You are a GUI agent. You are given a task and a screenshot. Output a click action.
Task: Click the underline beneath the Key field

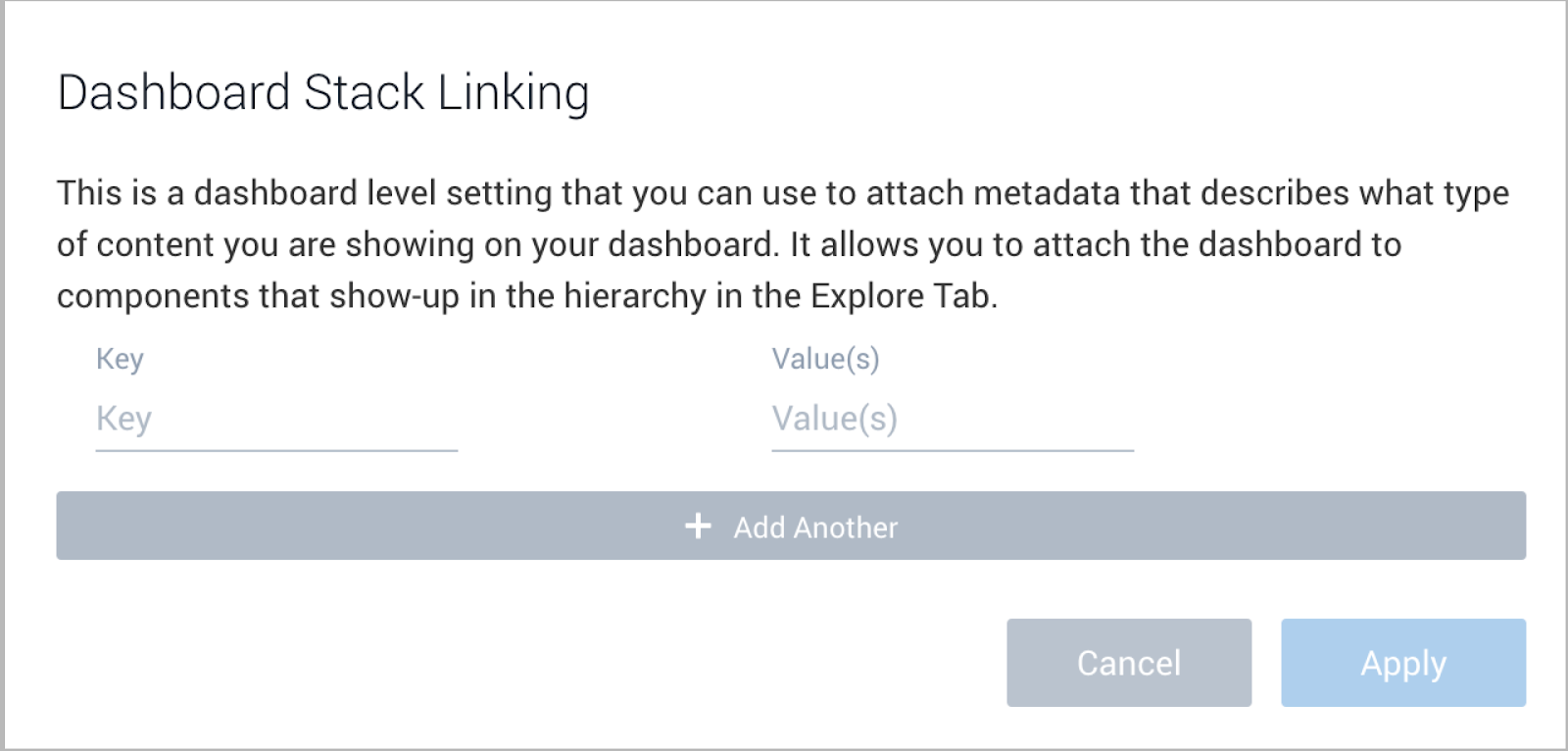[x=275, y=450]
